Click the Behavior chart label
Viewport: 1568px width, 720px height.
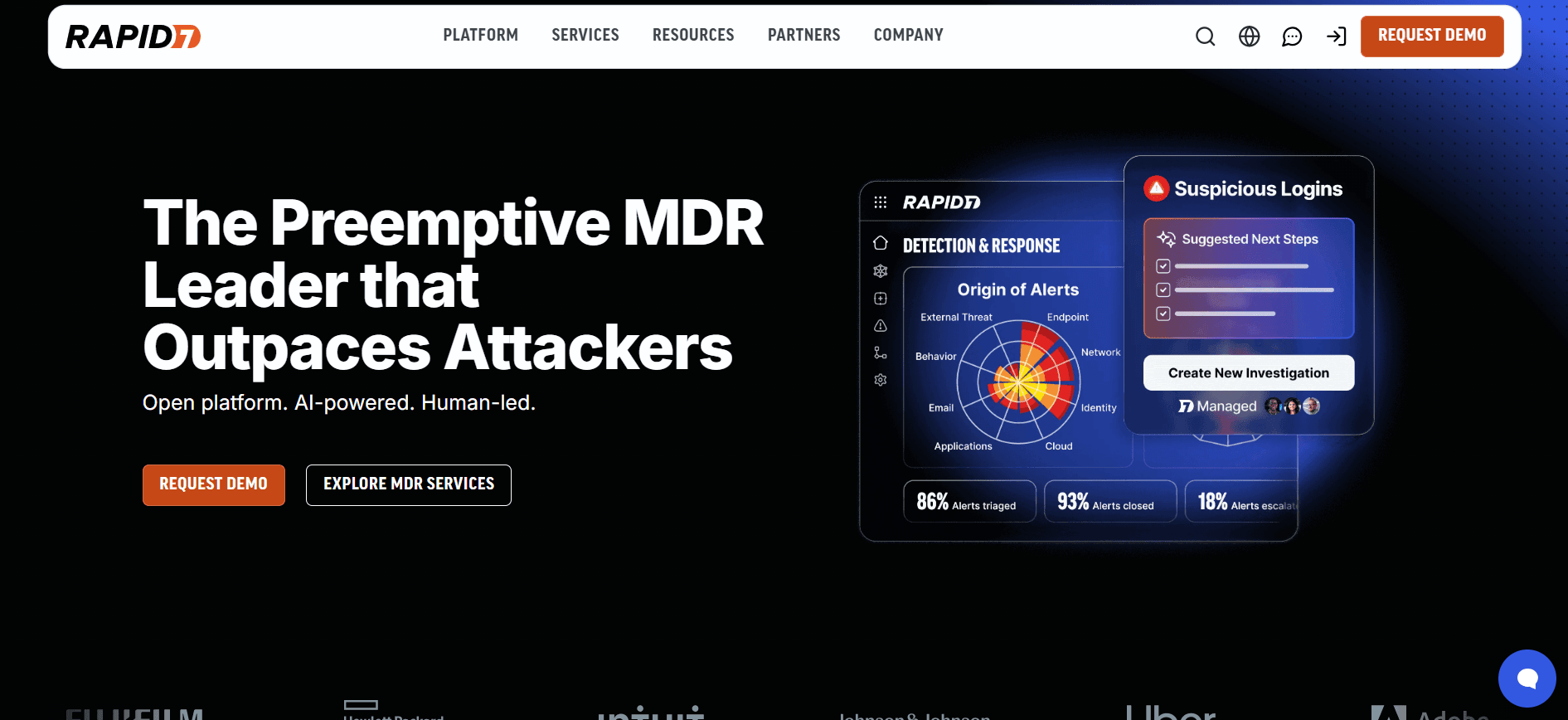click(x=936, y=357)
